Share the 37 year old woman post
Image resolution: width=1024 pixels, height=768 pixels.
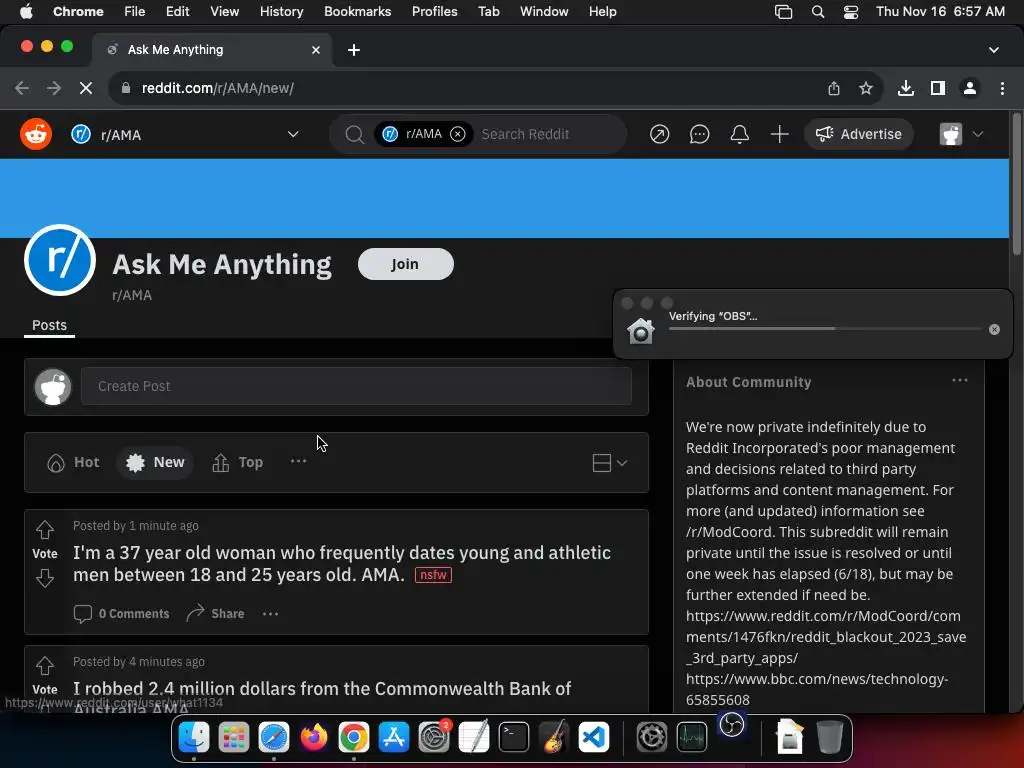tap(216, 614)
